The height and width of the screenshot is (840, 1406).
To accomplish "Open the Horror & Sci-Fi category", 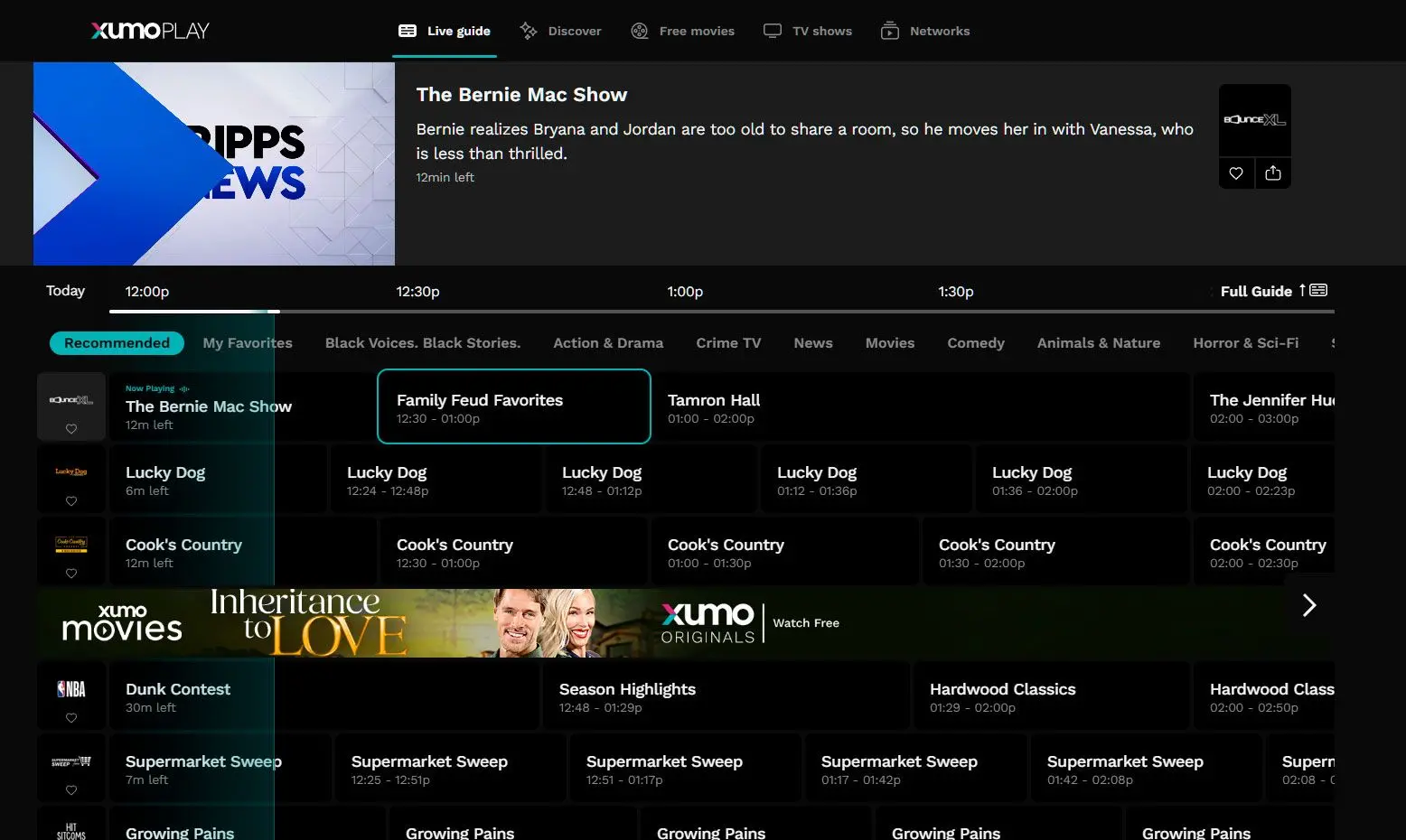I will coord(1245,343).
